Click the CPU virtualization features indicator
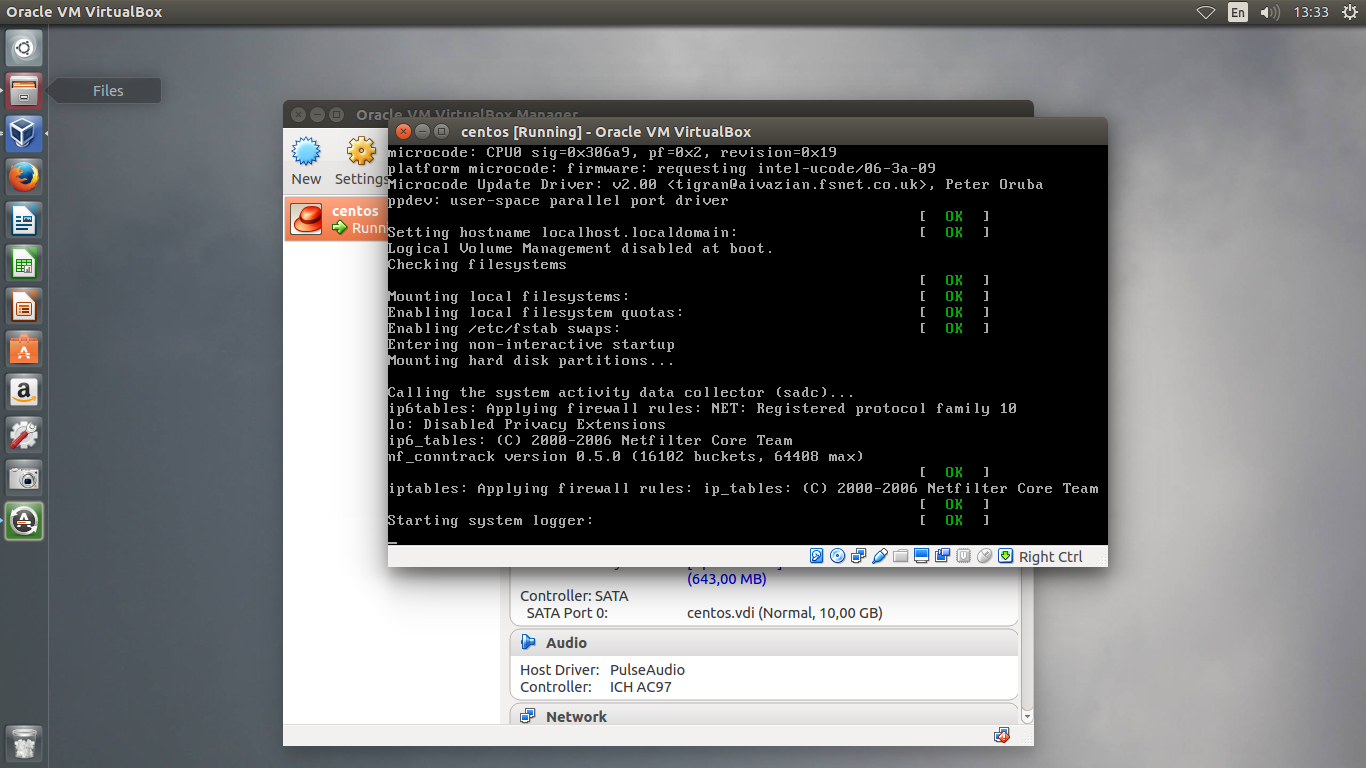Screen dimensions: 1366x768 point(964,556)
